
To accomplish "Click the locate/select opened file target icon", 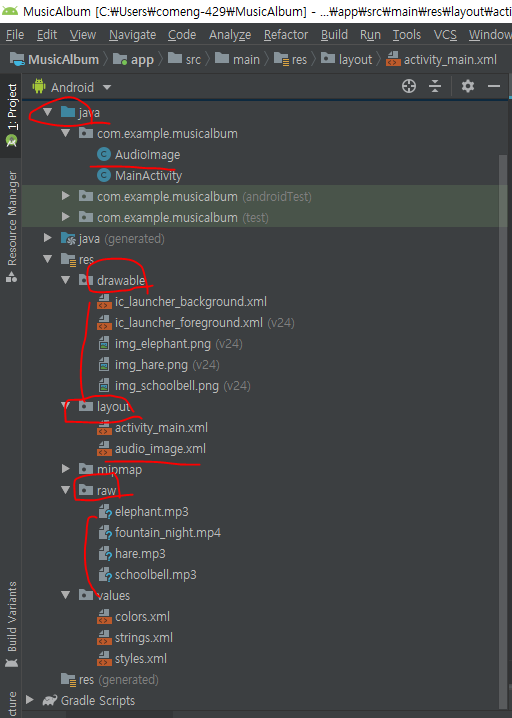I will pos(409,86).
